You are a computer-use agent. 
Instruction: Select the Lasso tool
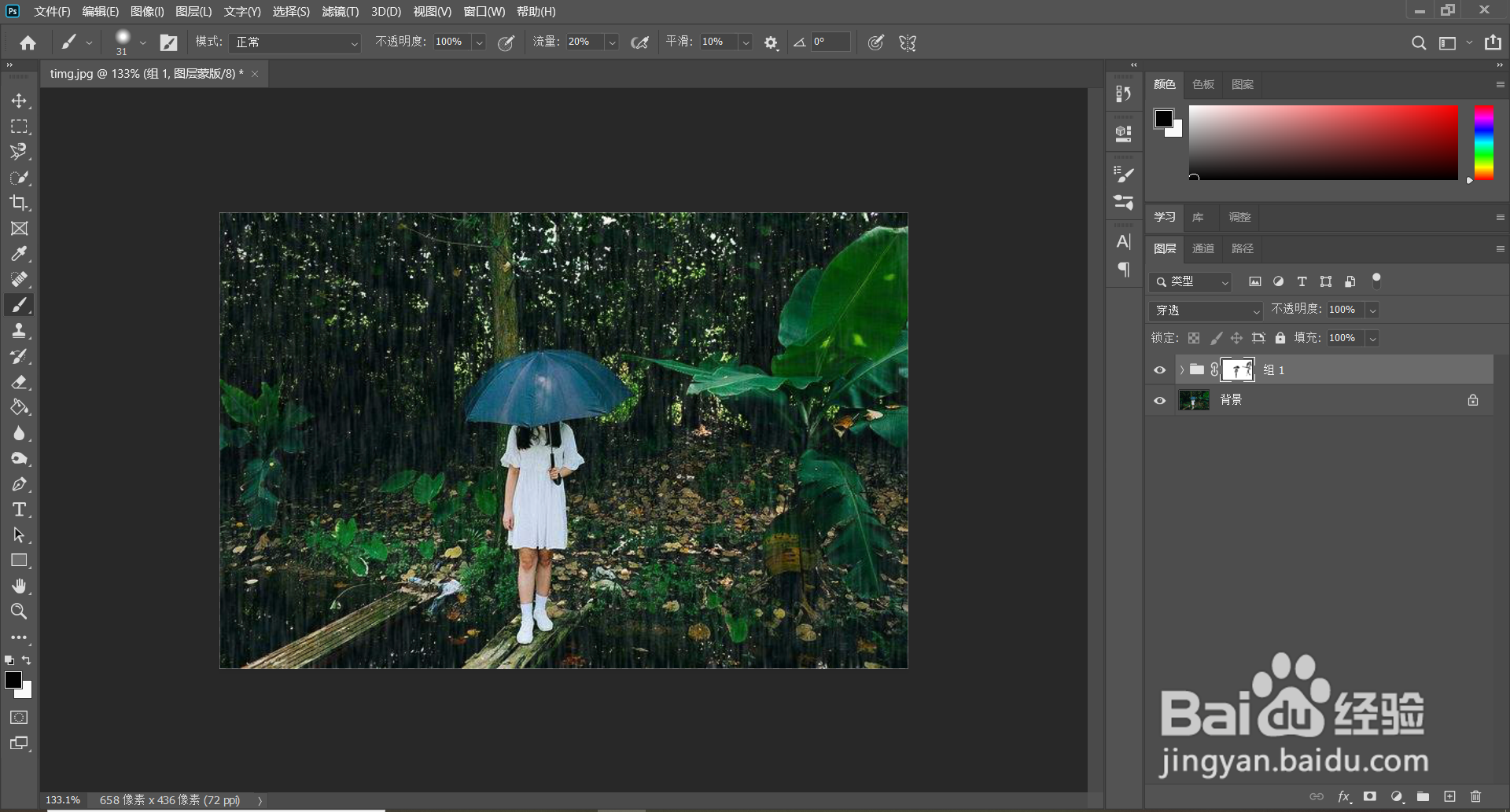(x=19, y=152)
